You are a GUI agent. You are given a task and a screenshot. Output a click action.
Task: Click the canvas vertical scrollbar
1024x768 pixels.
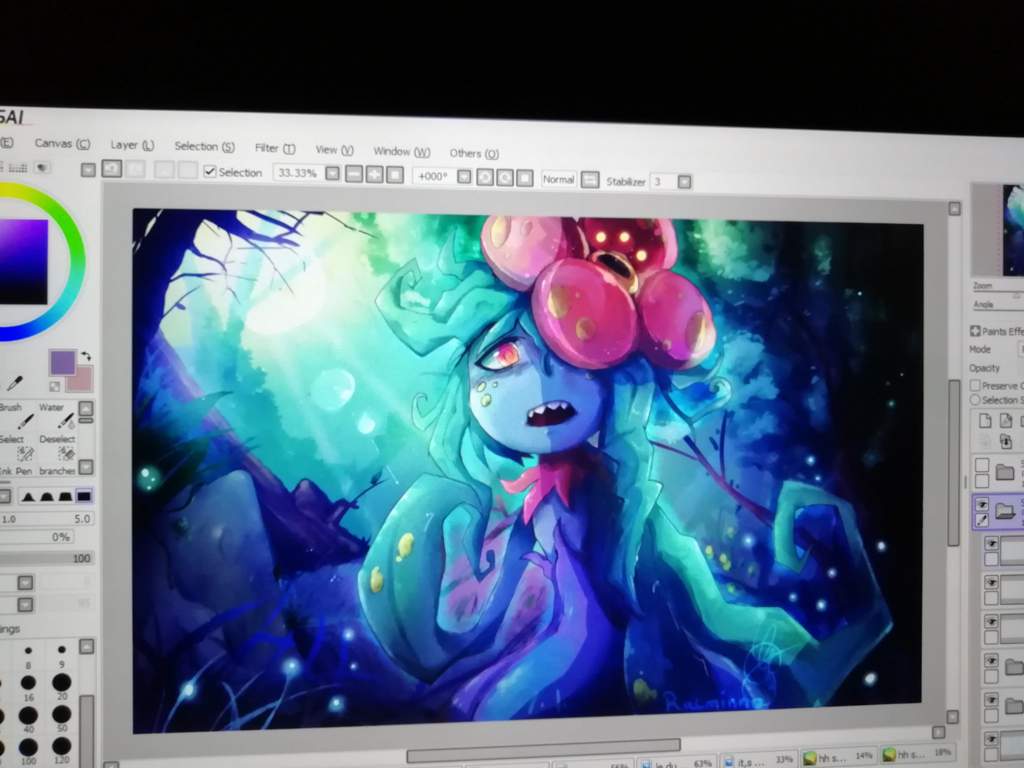coord(953,462)
